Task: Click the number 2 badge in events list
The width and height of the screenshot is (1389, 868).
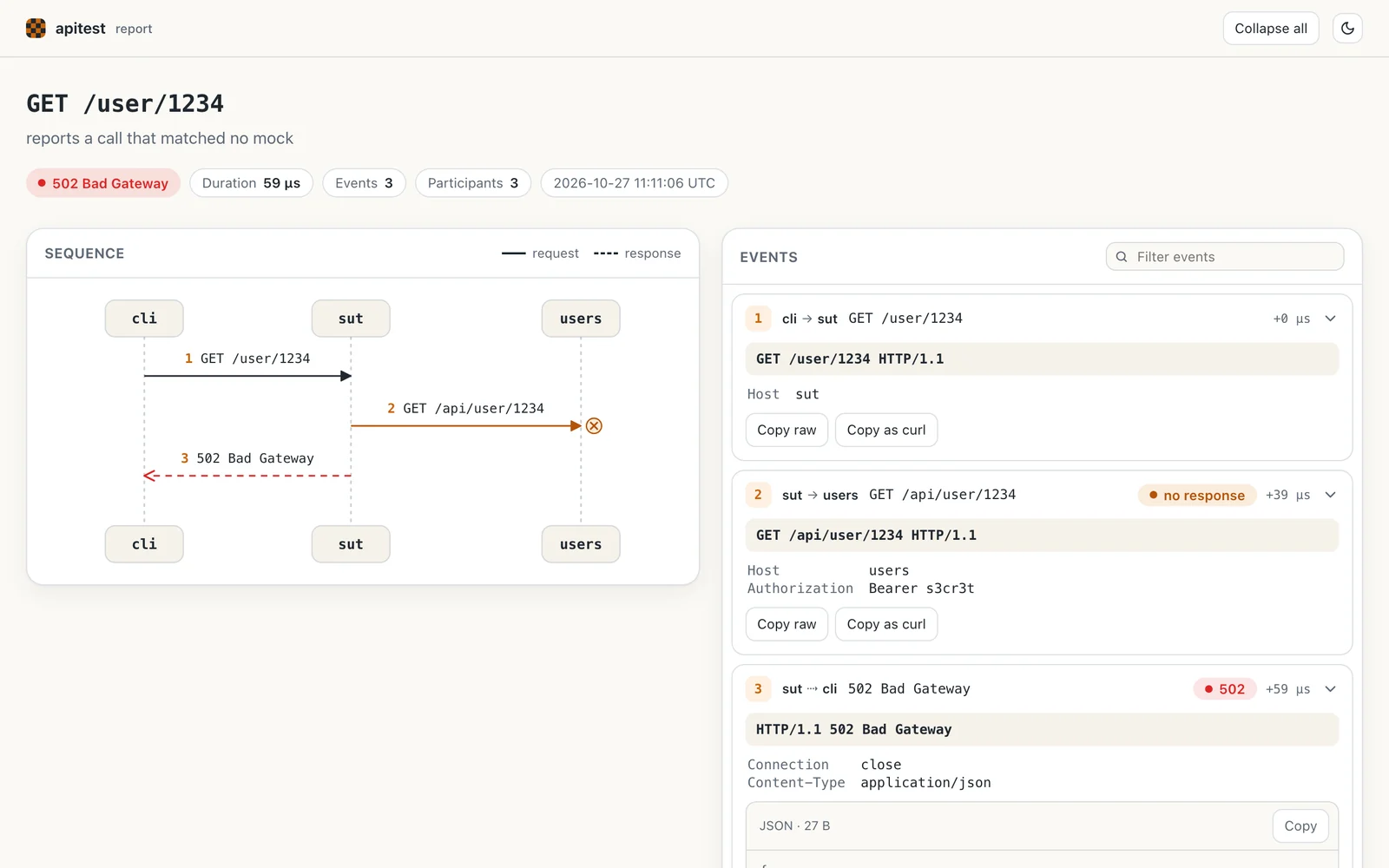Action: click(758, 495)
